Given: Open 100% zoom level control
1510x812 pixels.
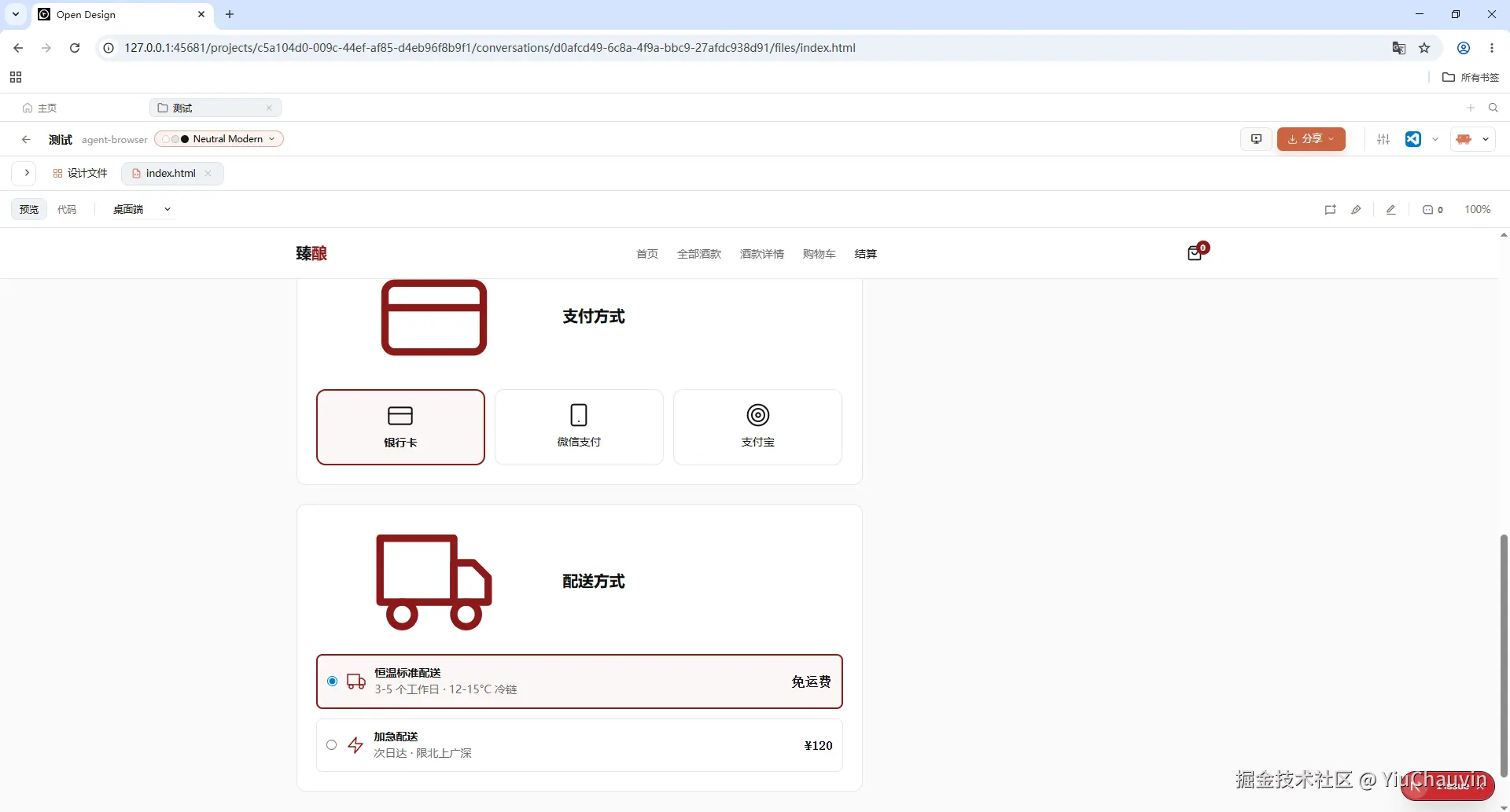Looking at the screenshot, I should tap(1477, 210).
